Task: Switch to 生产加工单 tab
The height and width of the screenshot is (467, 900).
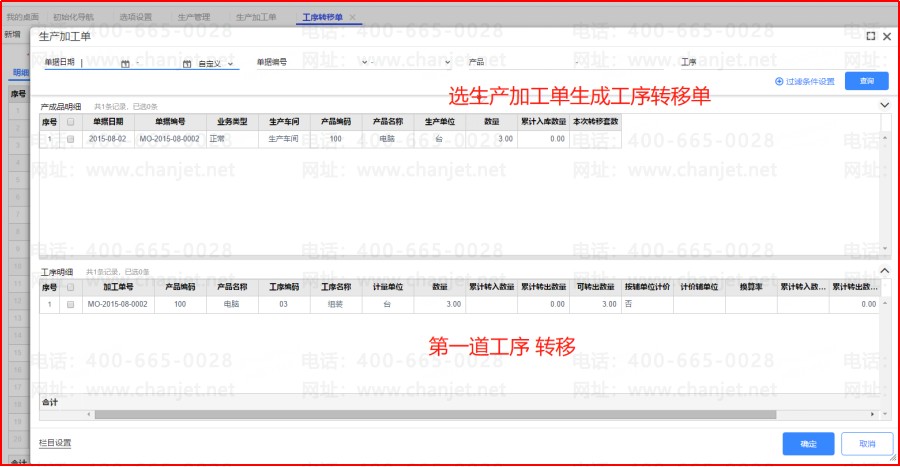Action: (256, 17)
